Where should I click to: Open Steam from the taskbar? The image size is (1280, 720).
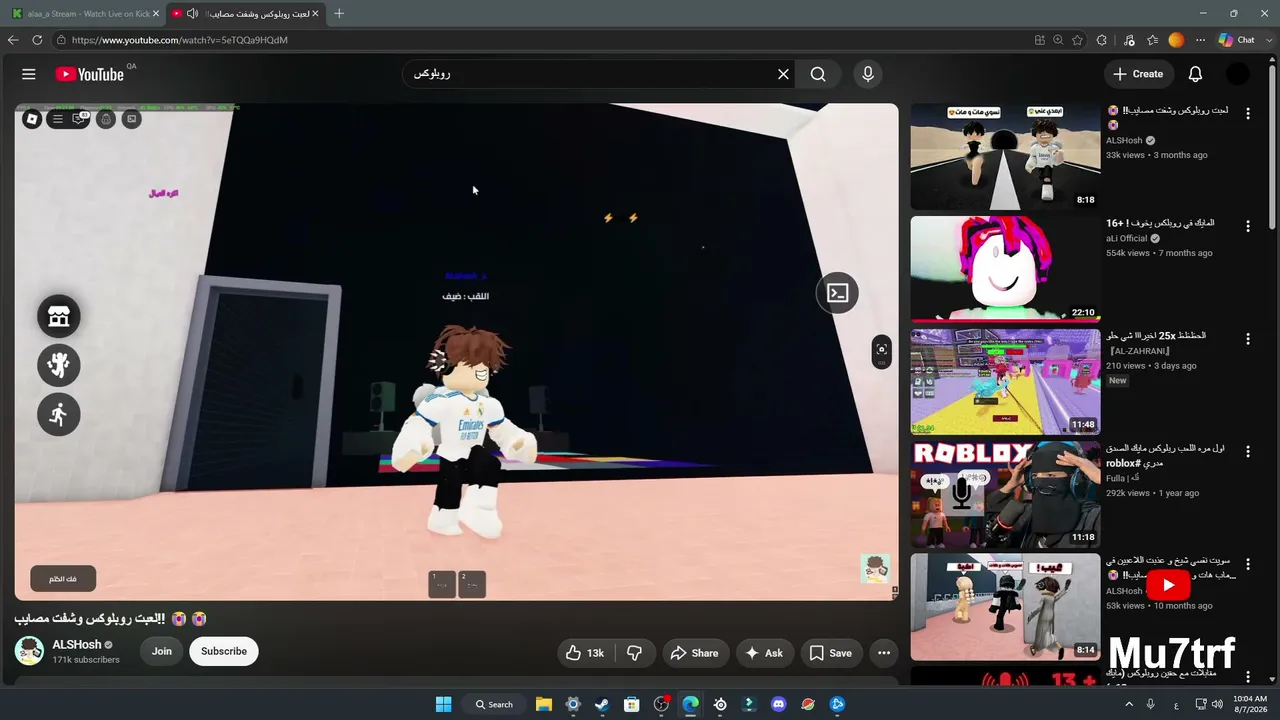[602, 704]
